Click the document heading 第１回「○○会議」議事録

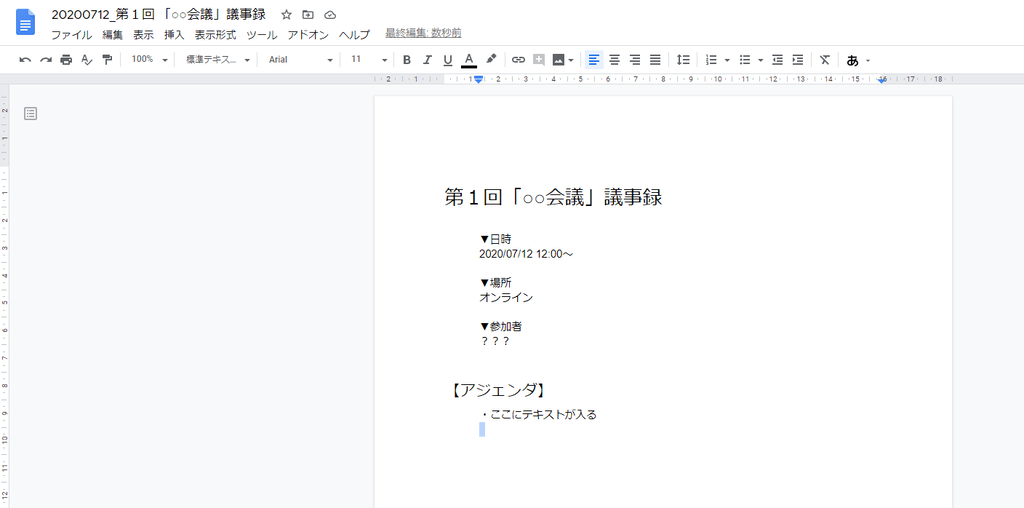[x=553, y=197]
